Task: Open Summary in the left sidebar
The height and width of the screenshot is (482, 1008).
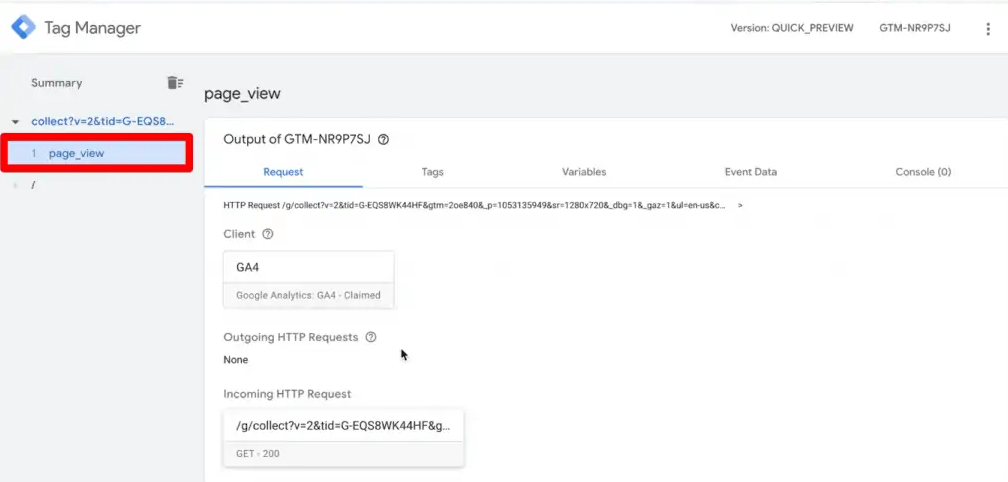Action: coord(57,83)
